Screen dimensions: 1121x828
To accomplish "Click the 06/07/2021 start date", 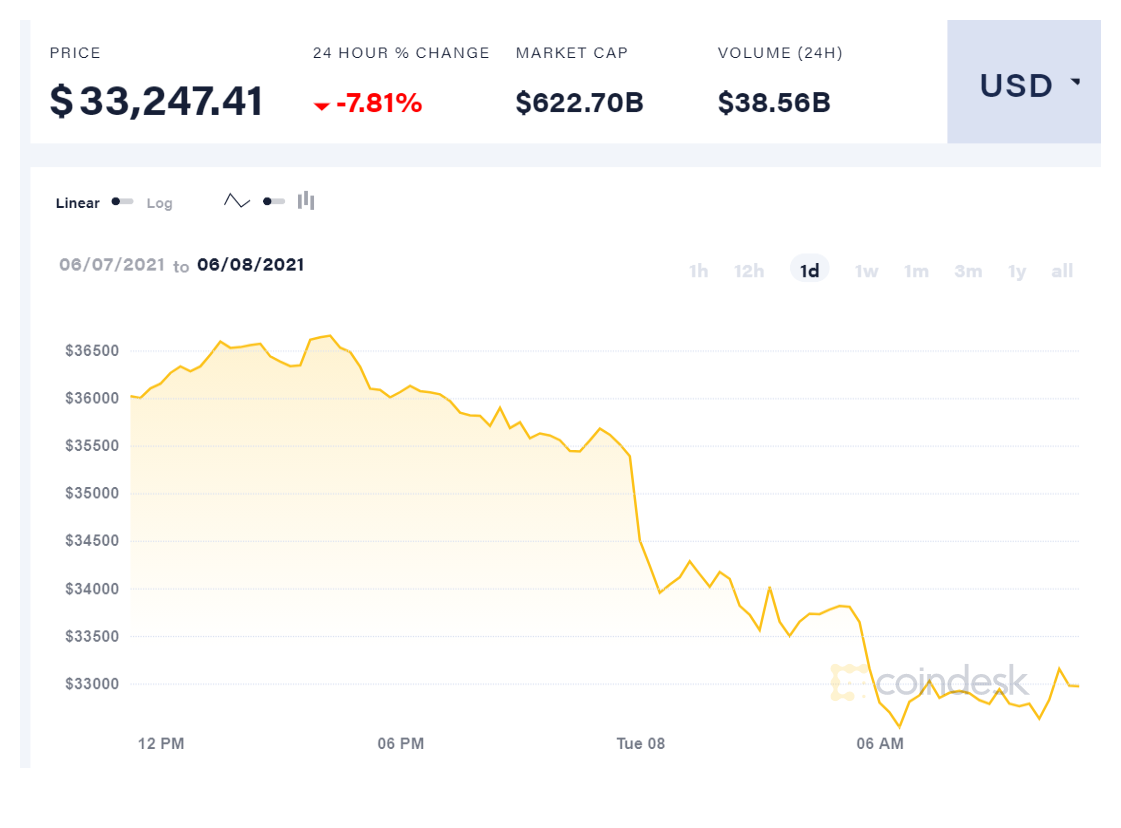I will [x=111, y=265].
